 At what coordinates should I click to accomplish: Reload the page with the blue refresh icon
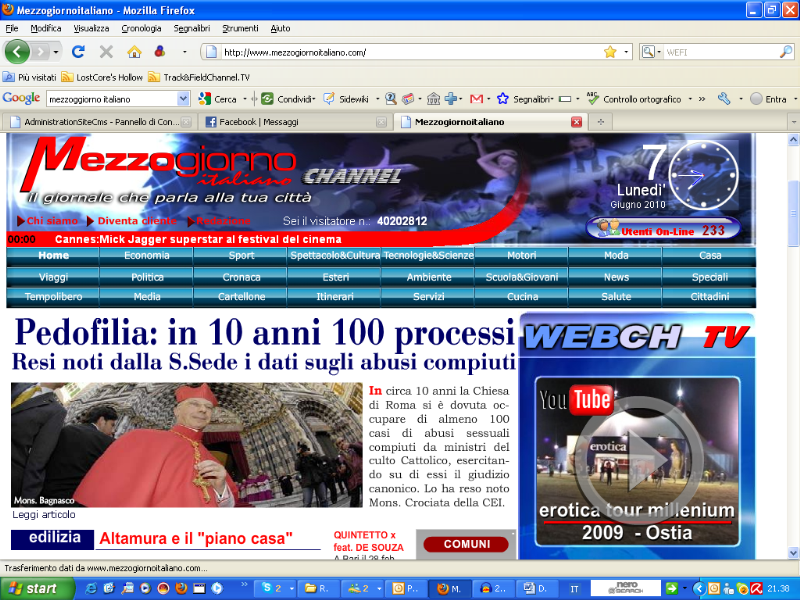pyautogui.click(x=78, y=52)
